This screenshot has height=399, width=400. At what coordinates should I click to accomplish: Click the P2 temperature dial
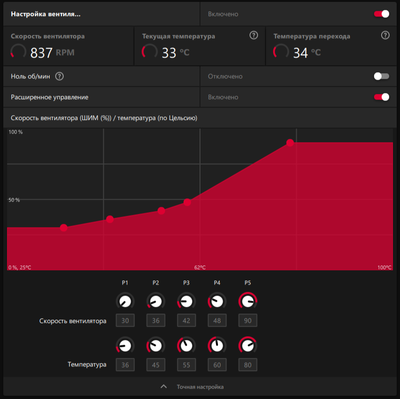pos(156,346)
